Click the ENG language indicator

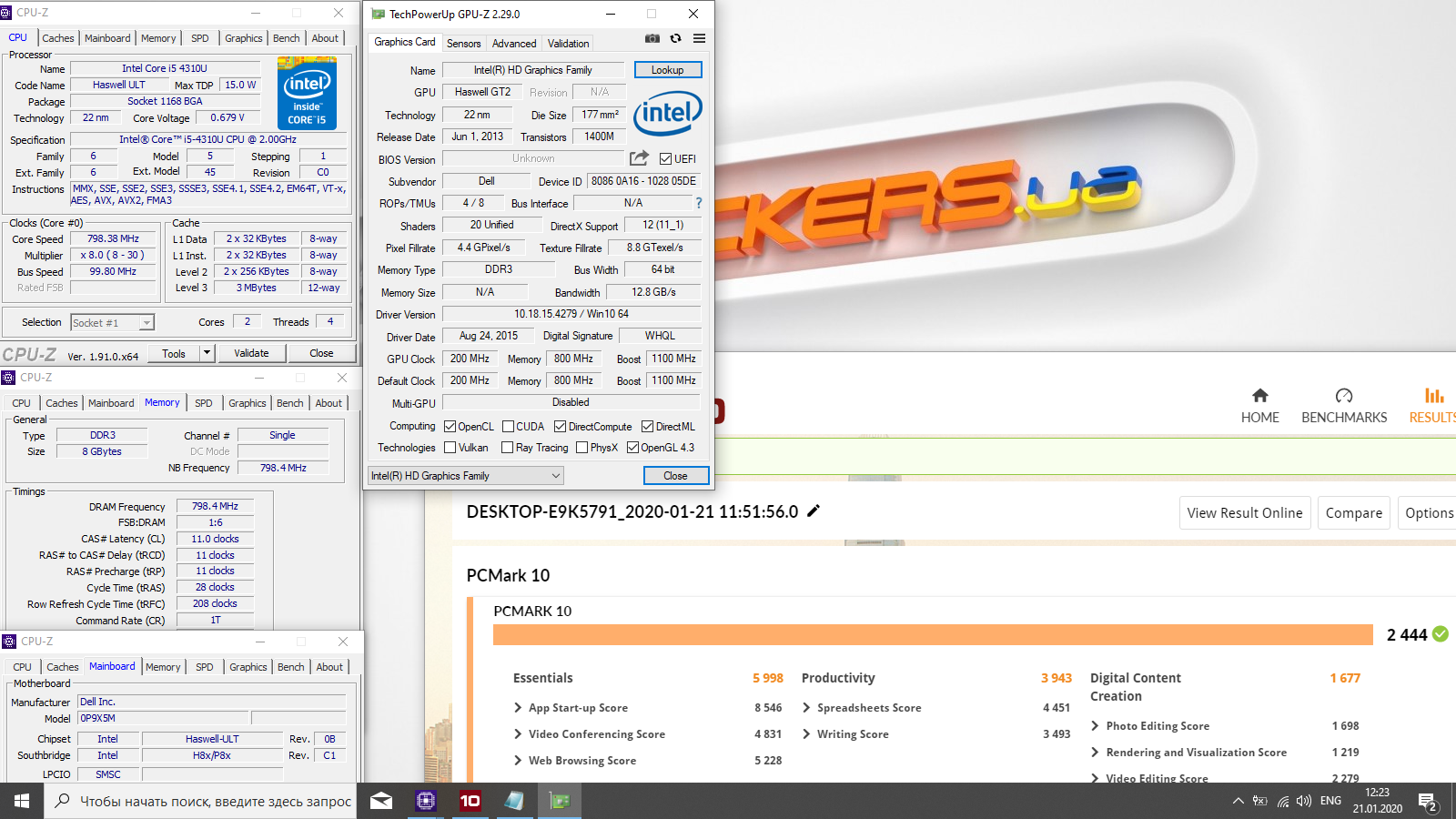tap(1330, 801)
